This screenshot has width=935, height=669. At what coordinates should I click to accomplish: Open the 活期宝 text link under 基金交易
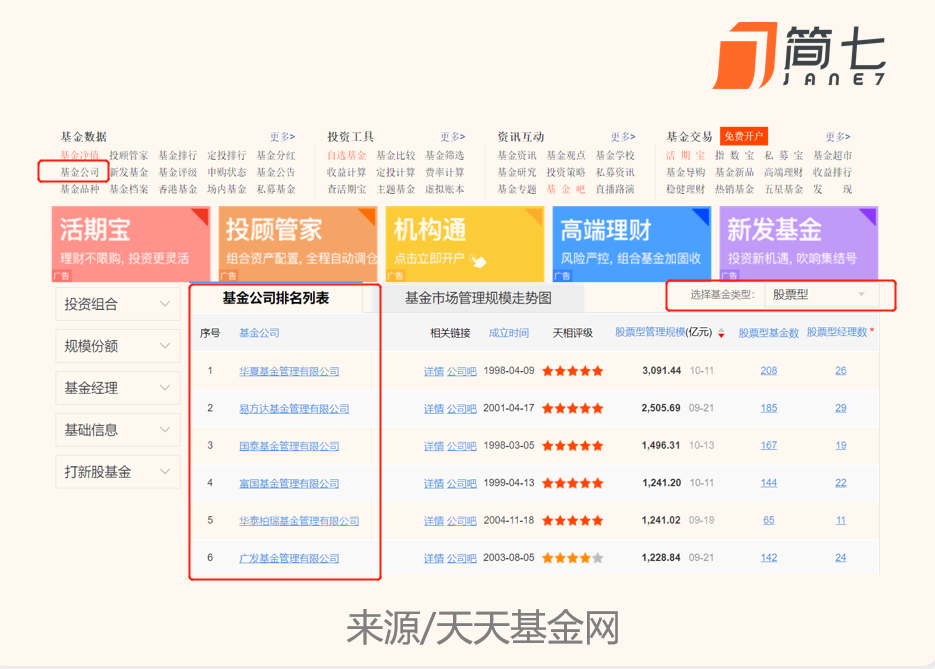tap(686, 155)
